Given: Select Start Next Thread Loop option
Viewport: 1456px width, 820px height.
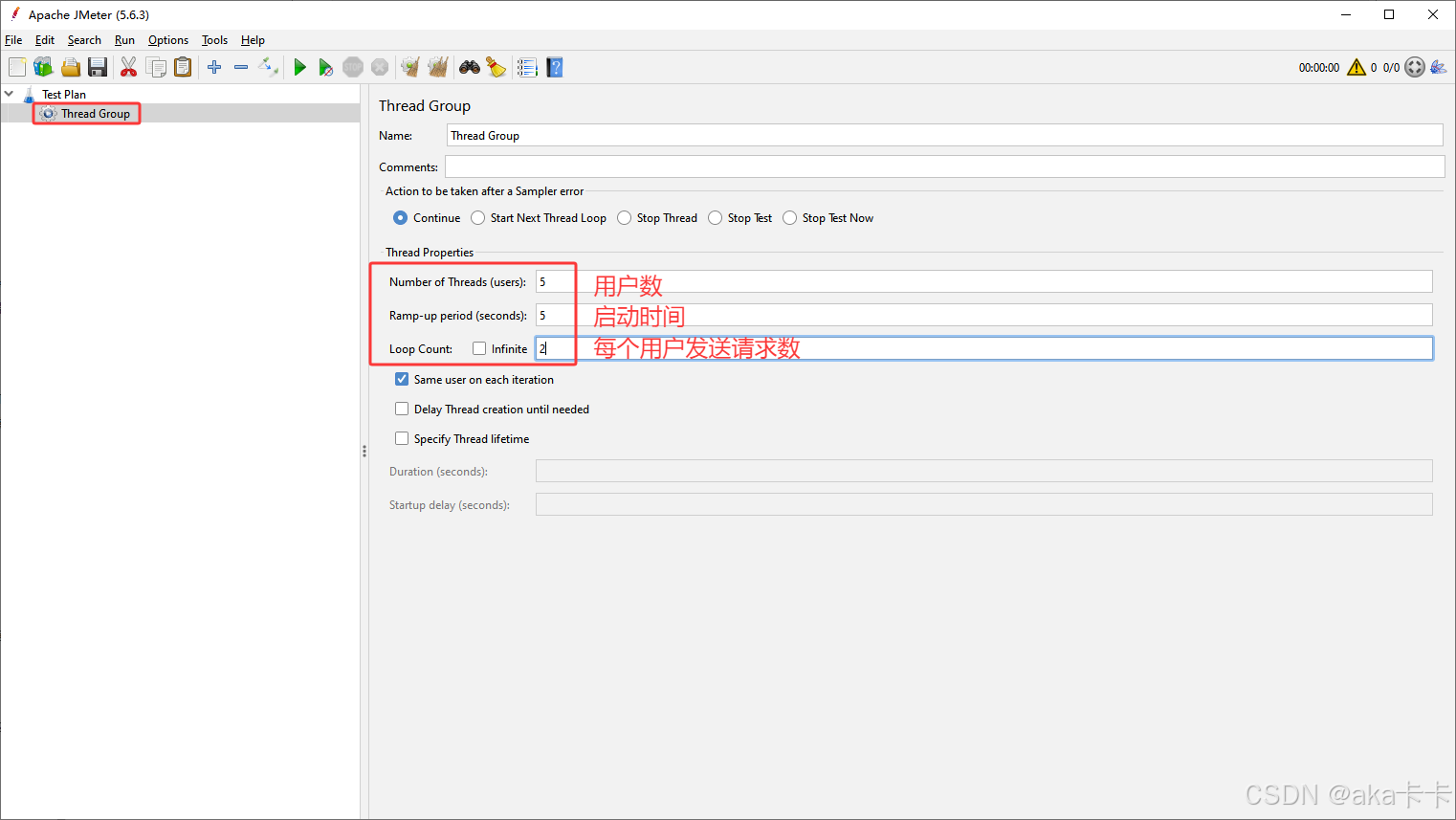Looking at the screenshot, I should coord(539,218).
